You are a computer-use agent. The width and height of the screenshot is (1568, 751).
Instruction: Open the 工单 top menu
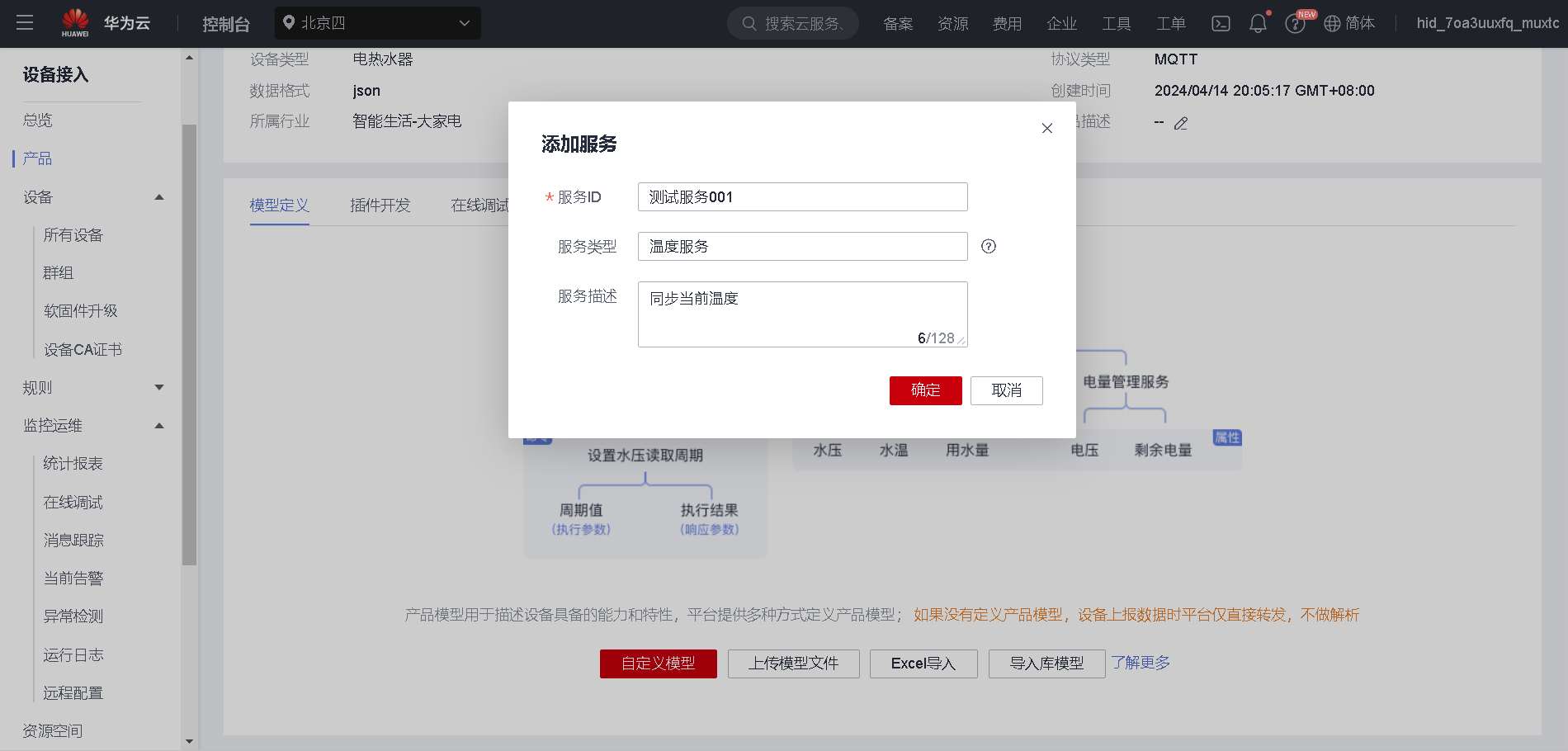(1170, 23)
